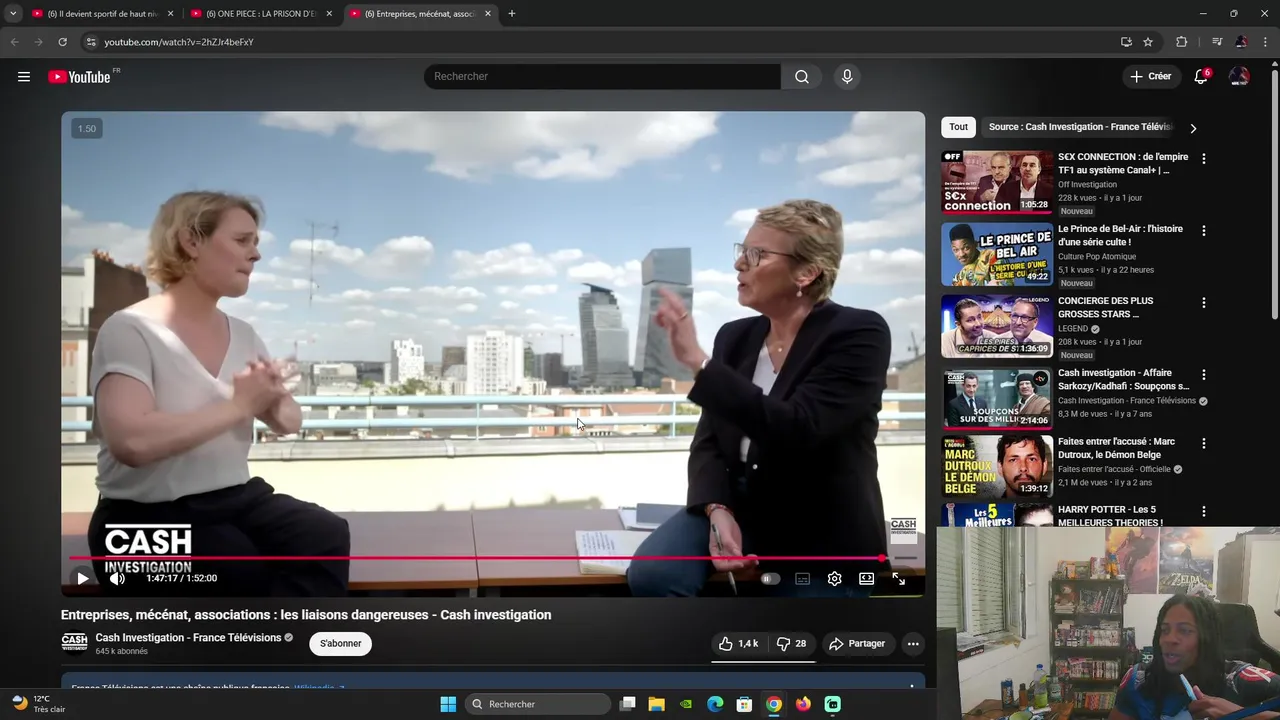Open a new browser tab
Screen dimensions: 1280x720
(x=512, y=14)
